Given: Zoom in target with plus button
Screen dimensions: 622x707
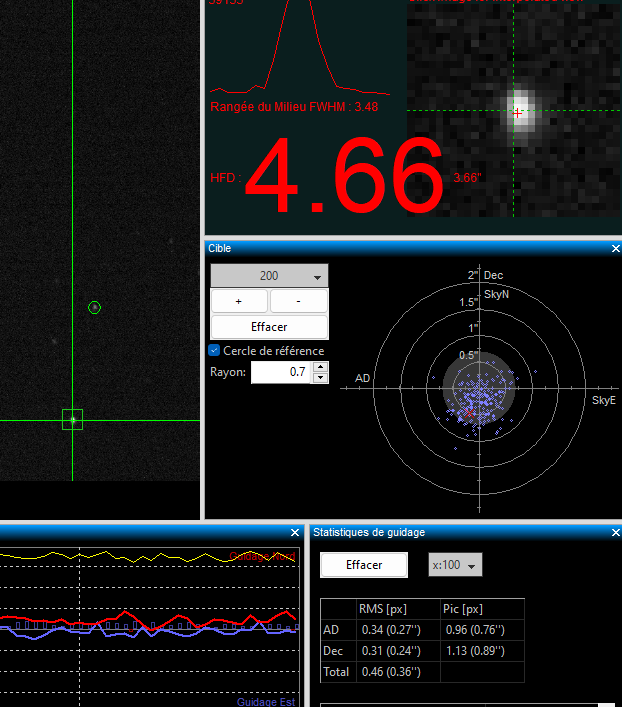Looking at the screenshot, I should pyautogui.click(x=238, y=301).
